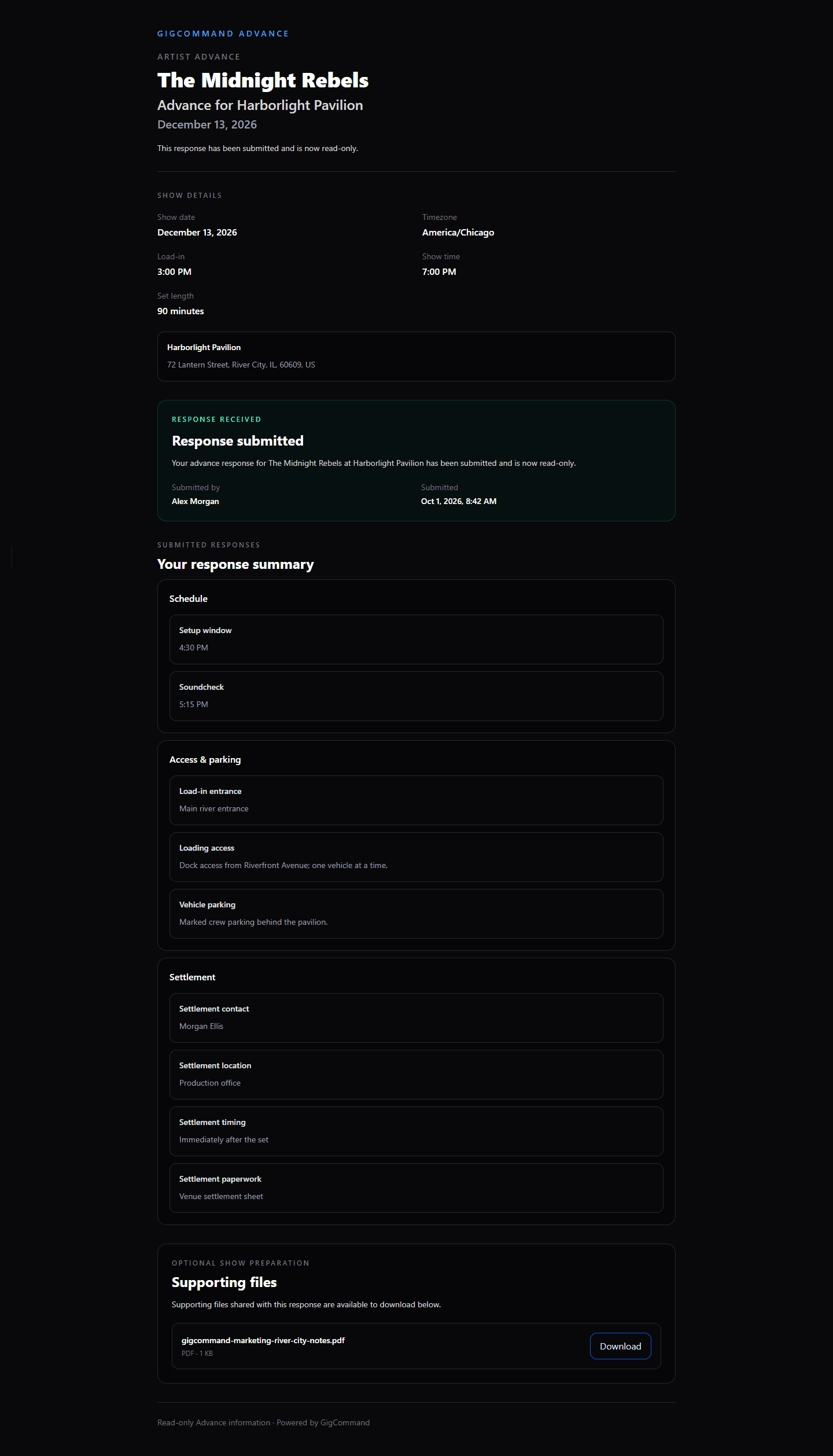This screenshot has width=833, height=1456.
Task: Click the Soundcheck time 5:15 PM
Action: pos(193,704)
